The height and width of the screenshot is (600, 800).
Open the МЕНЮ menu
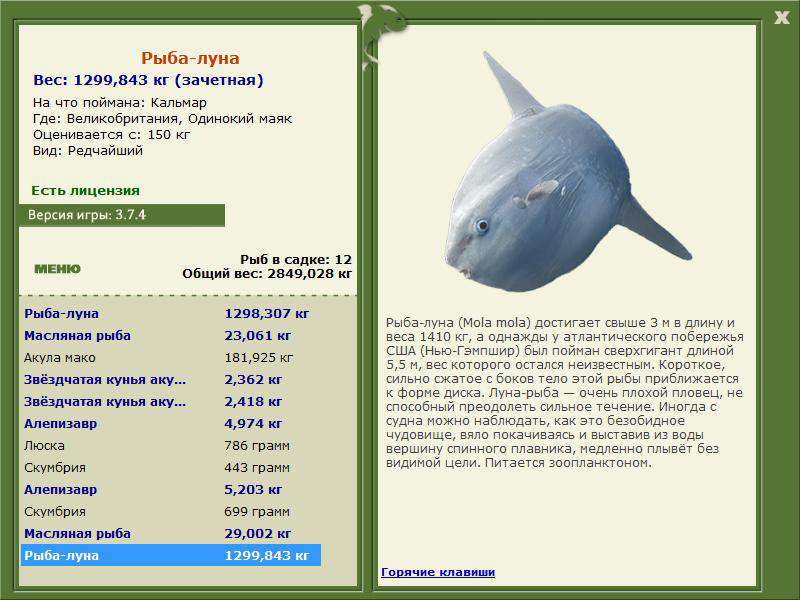[x=57, y=269]
